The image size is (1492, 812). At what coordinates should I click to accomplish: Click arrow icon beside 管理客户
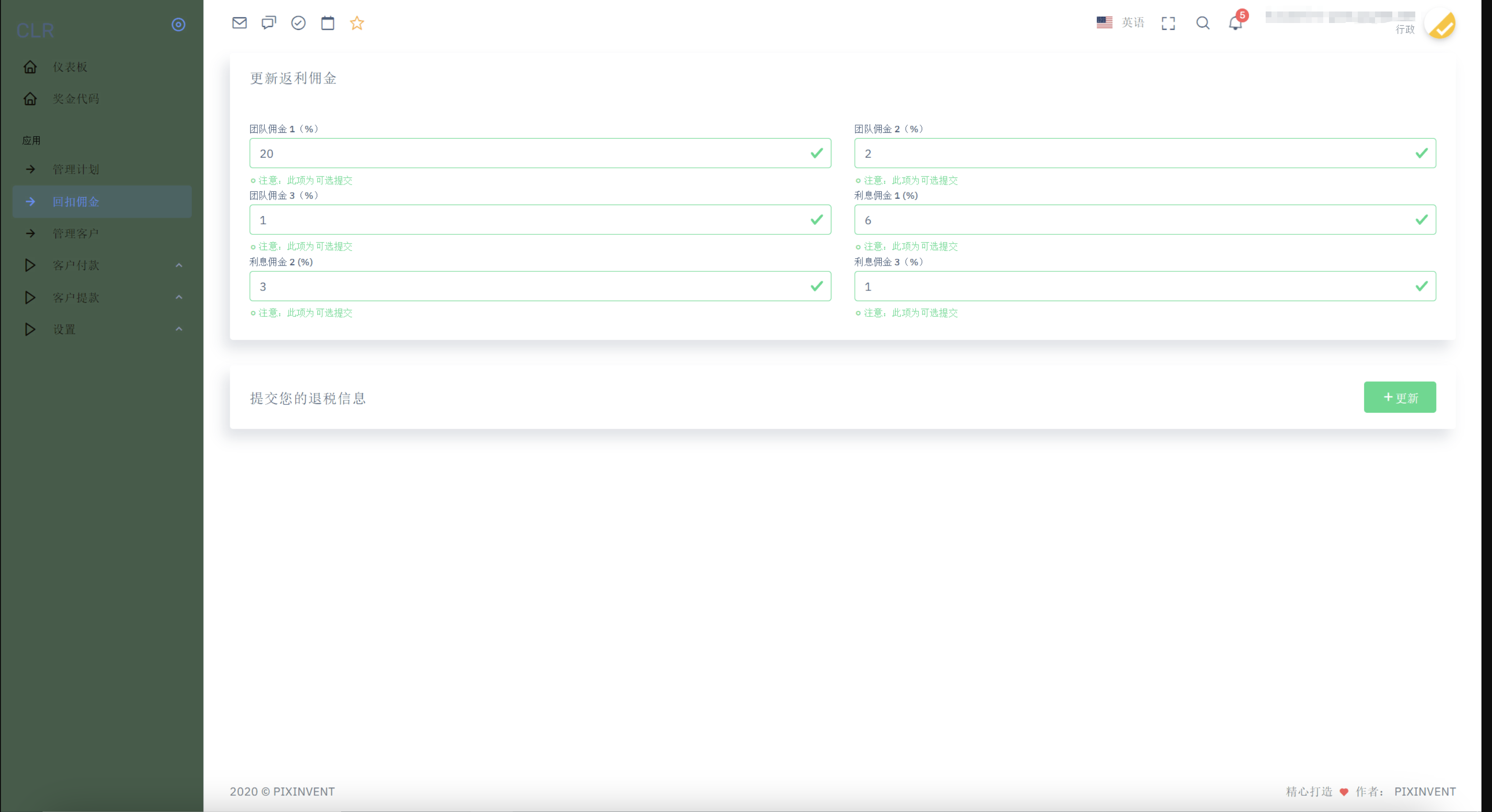tap(31, 233)
